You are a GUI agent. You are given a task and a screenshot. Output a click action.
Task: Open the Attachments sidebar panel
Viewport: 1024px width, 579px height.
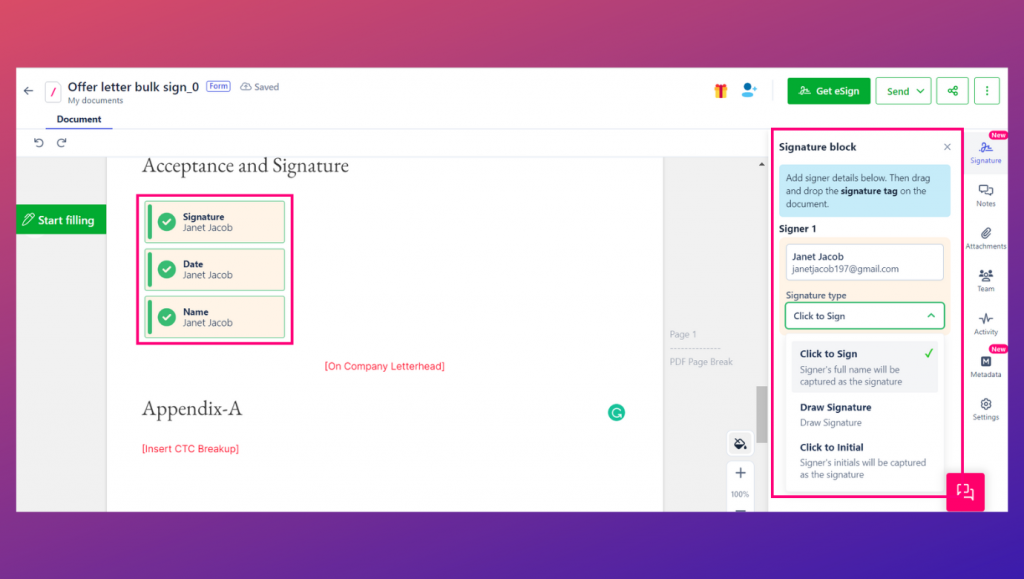coord(985,238)
